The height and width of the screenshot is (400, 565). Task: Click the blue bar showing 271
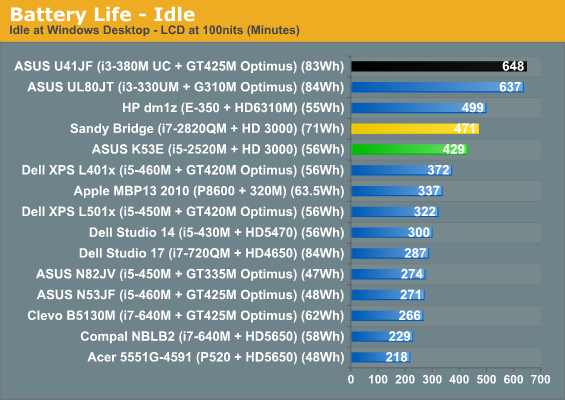(x=388, y=295)
